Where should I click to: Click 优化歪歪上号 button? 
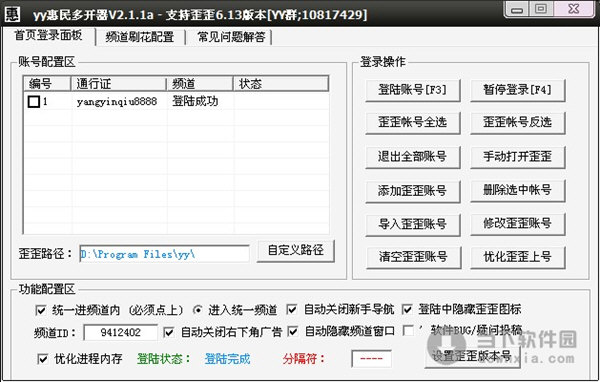tap(517, 257)
